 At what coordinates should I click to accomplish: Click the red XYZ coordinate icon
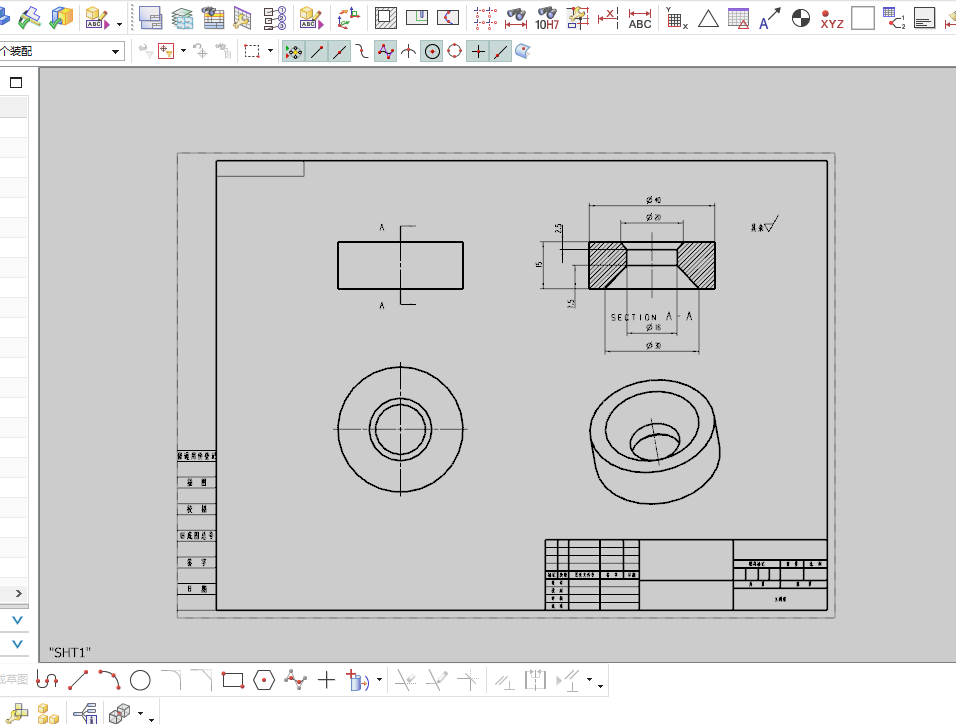click(x=832, y=20)
